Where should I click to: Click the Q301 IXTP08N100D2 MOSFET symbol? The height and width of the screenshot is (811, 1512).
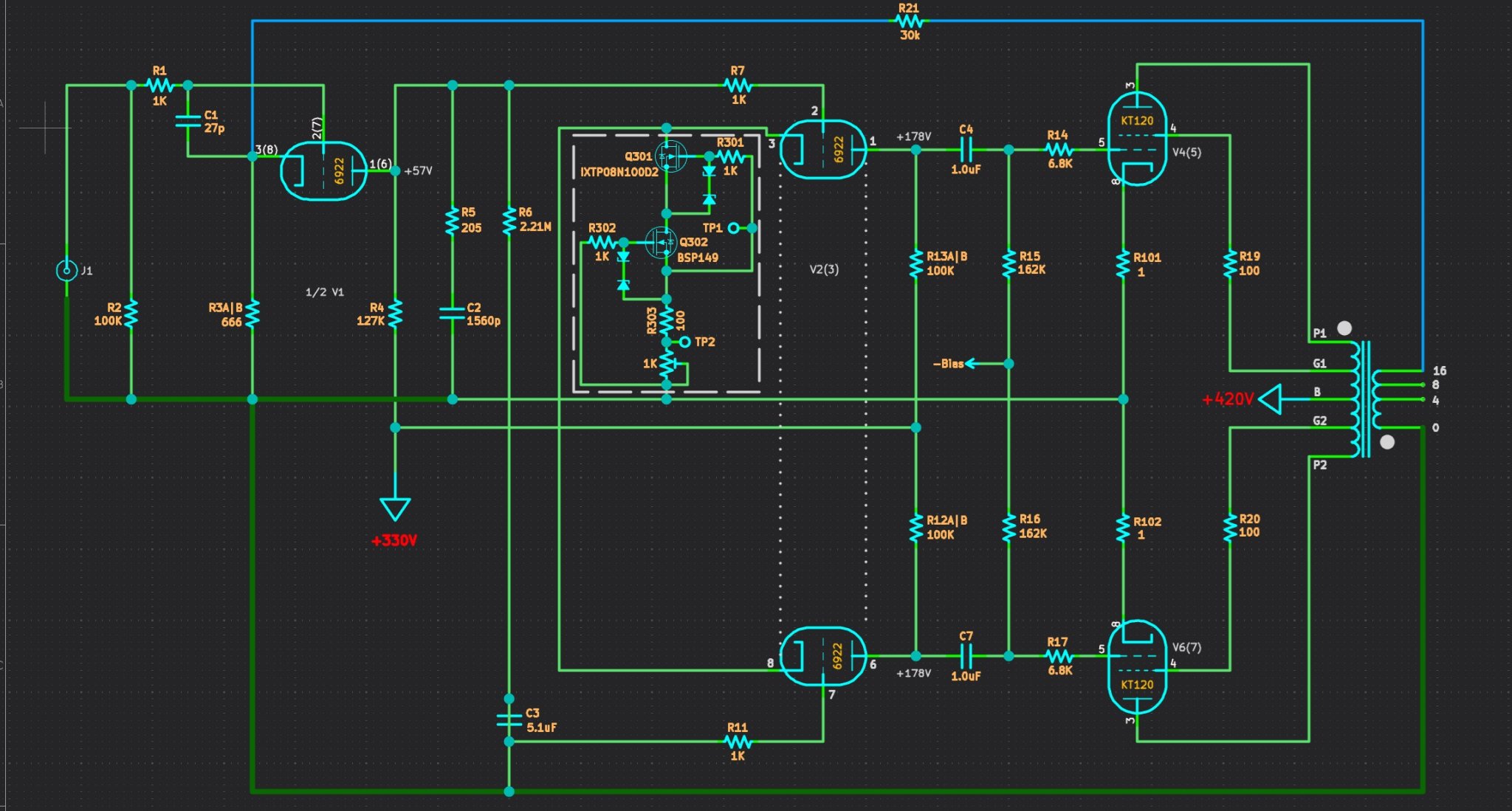[x=671, y=156]
